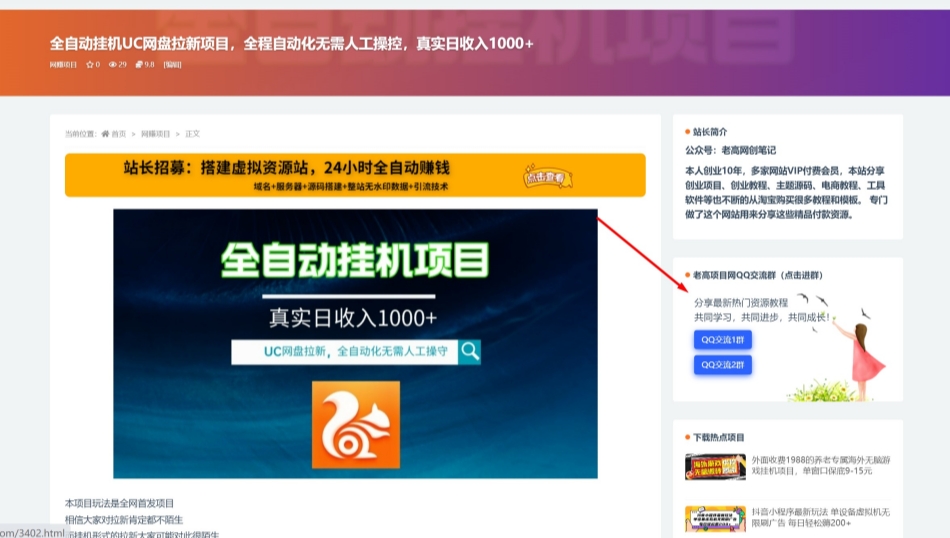Screen dimensions: 950x538
Task: Click the star favorites icon in header
Action: tap(89, 64)
